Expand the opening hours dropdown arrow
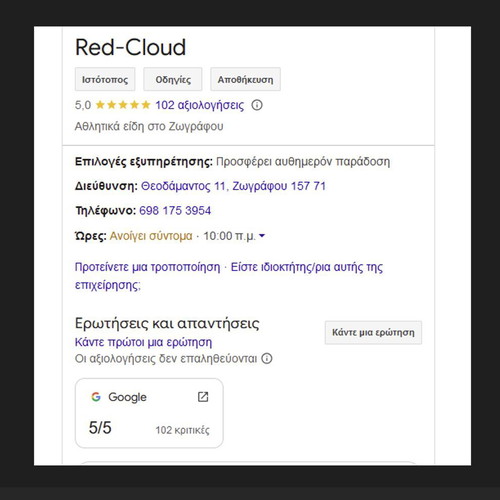The image size is (500, 500). click(262, 236)
